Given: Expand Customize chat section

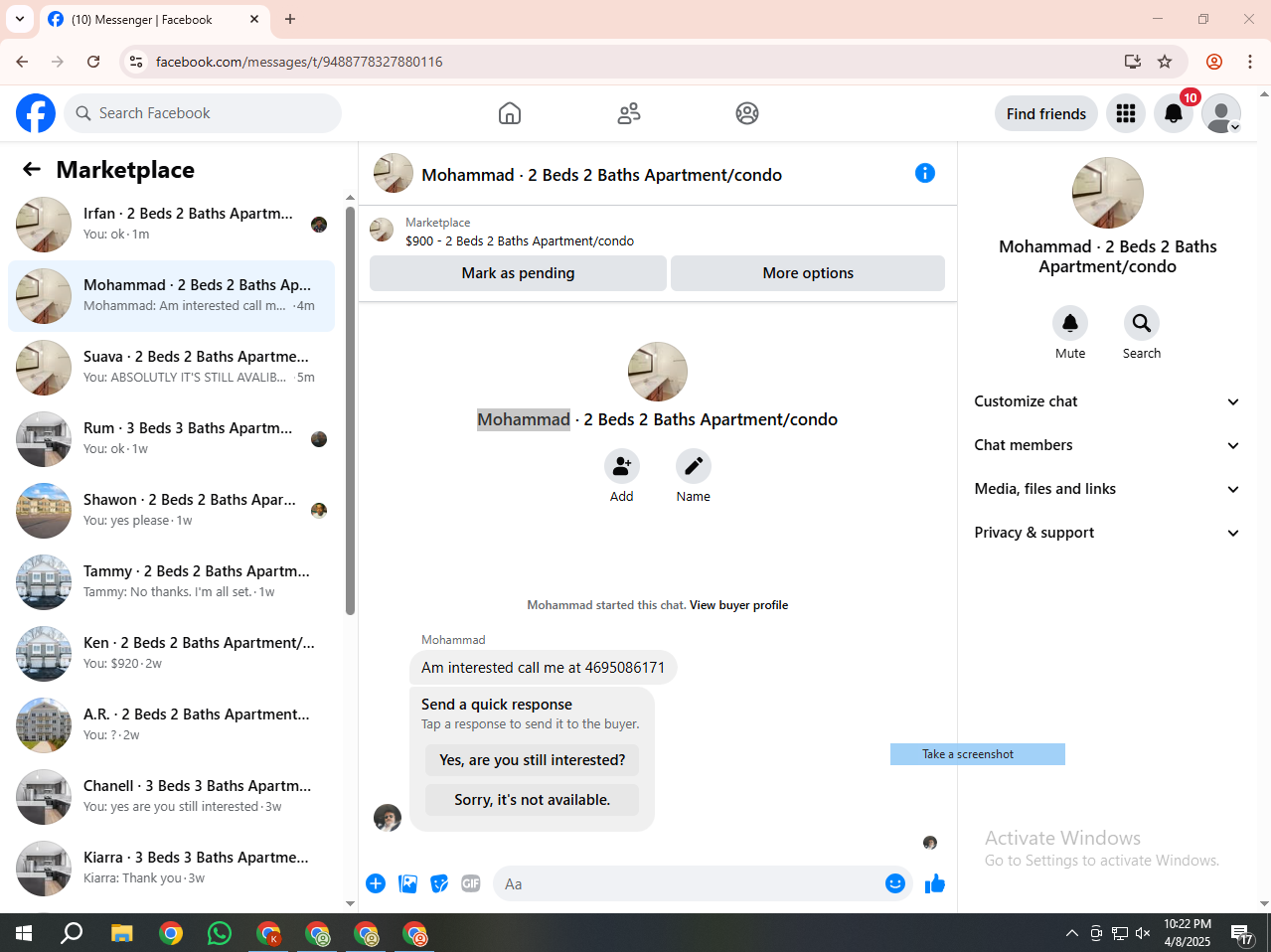Looking at the screenshot, I should point(1107,401).
